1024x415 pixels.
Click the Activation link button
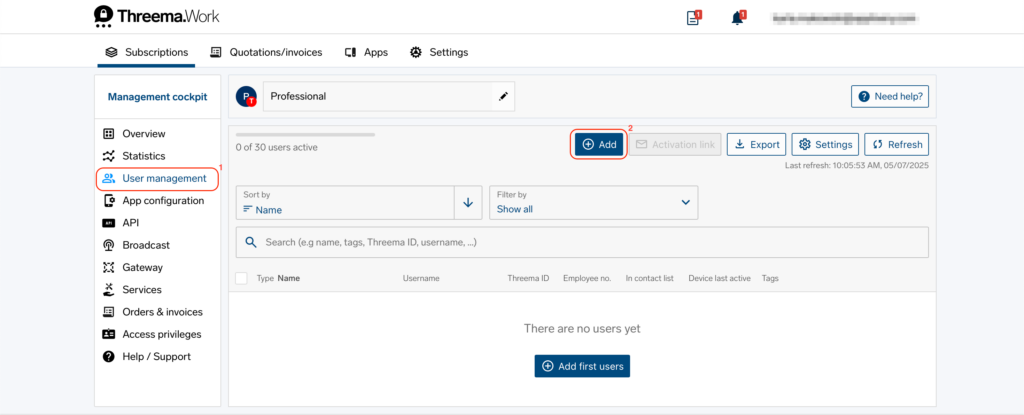click(x=675, y=144)
